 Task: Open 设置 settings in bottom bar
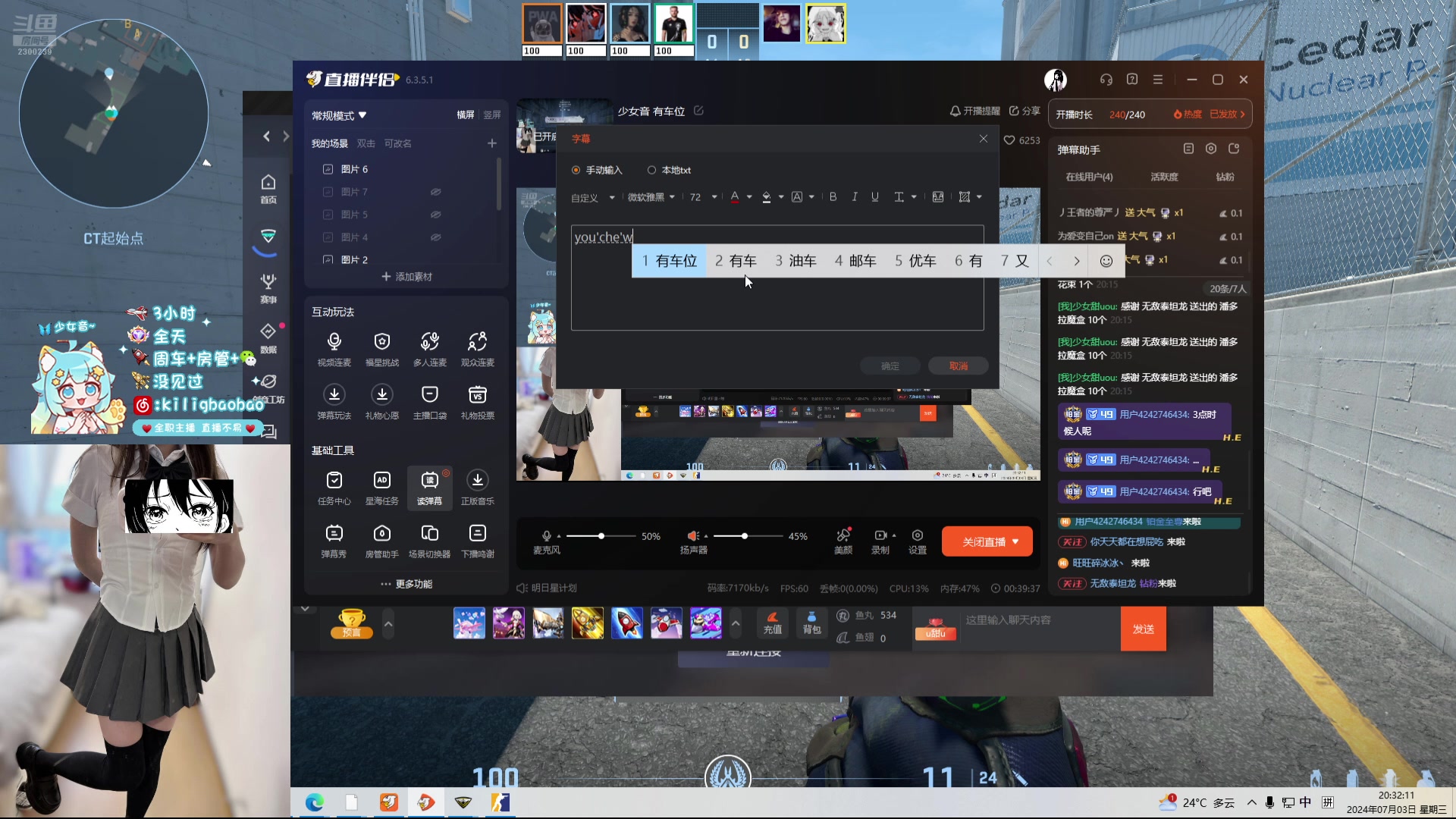click(x=918, y=541)
